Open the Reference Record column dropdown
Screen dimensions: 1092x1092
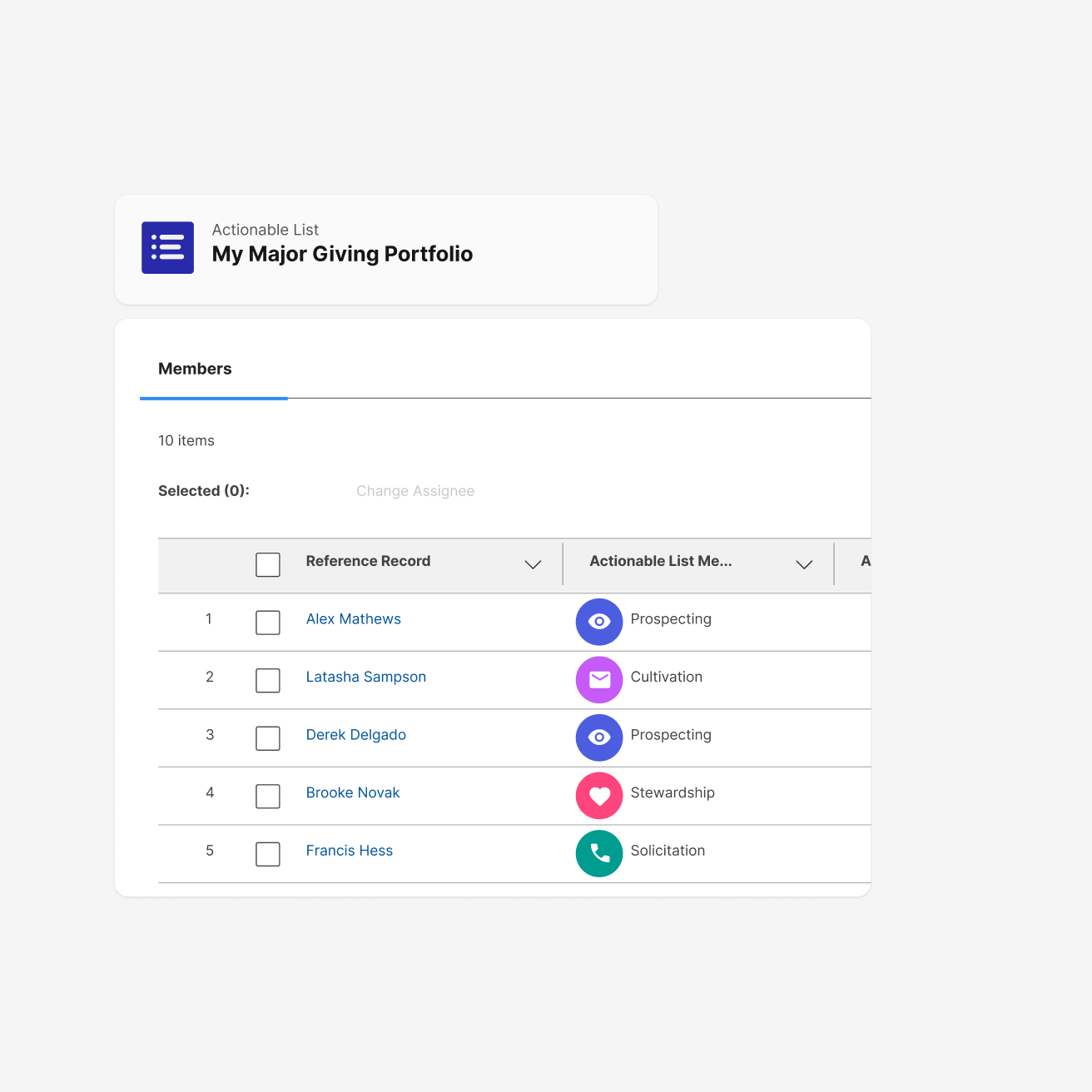pyautogui.click(x=533, y=564)
